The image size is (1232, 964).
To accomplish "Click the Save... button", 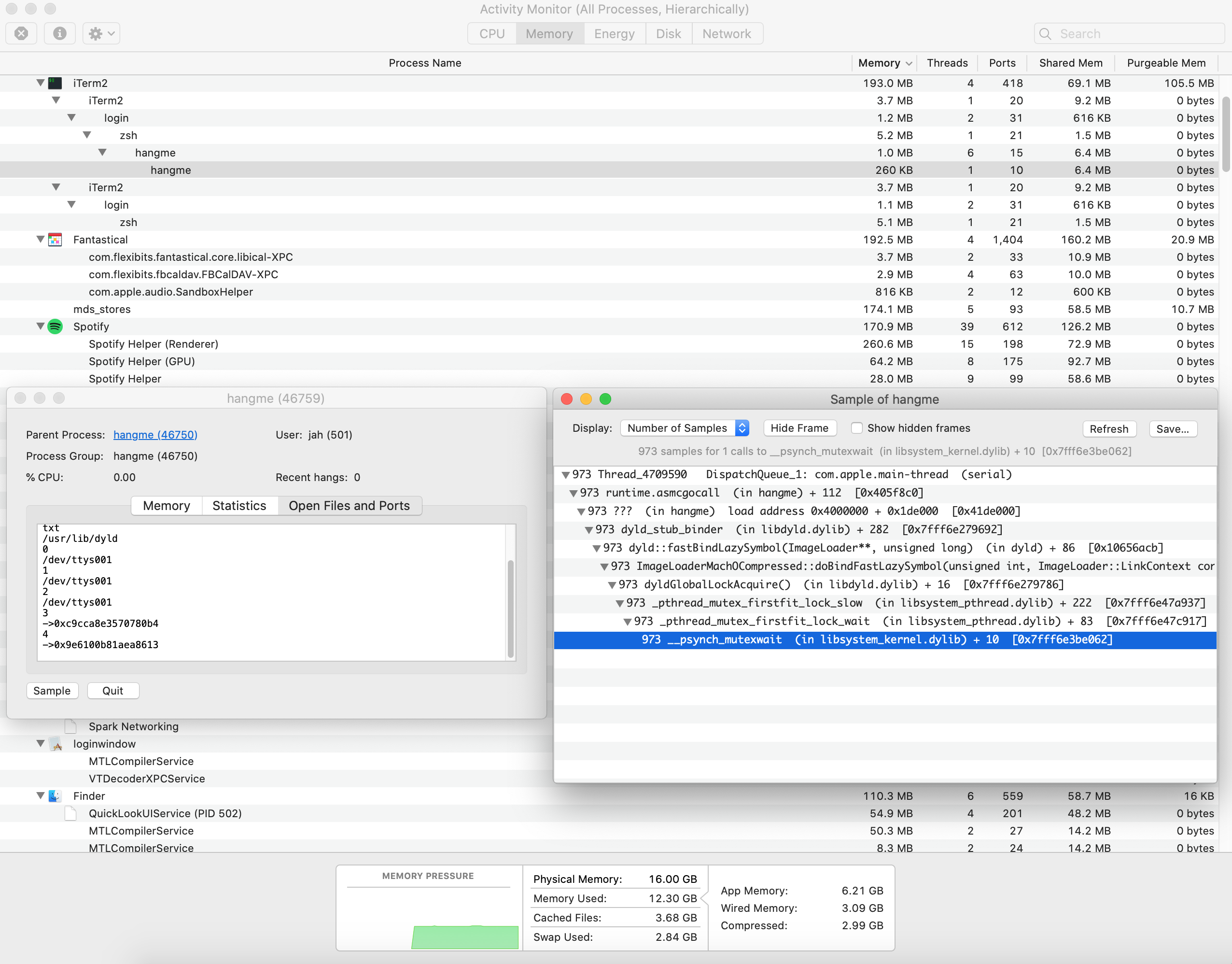I will coord(1173,429).
